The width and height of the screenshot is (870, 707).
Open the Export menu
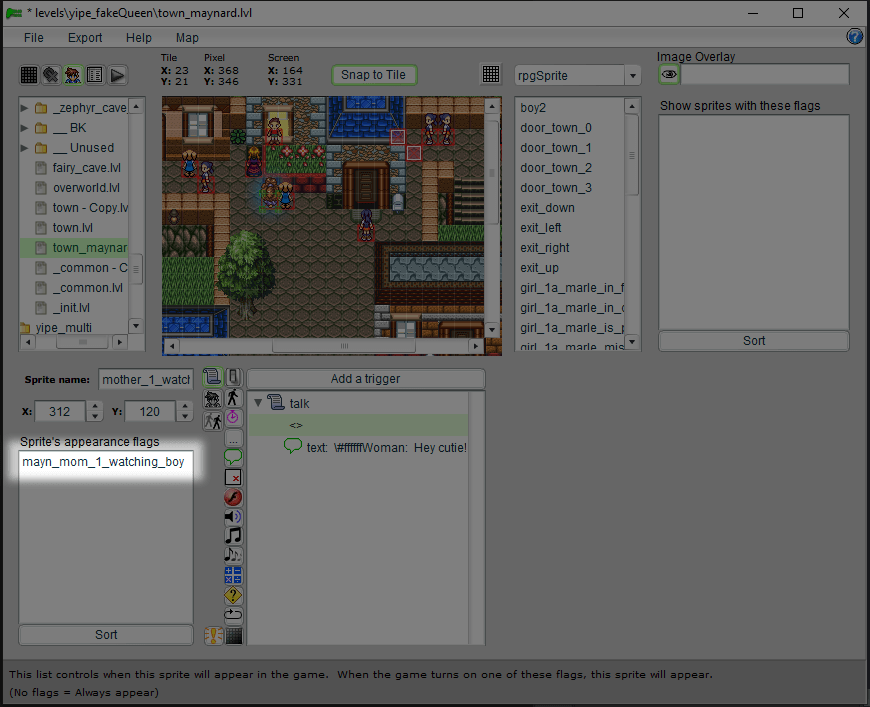point(85,38)
